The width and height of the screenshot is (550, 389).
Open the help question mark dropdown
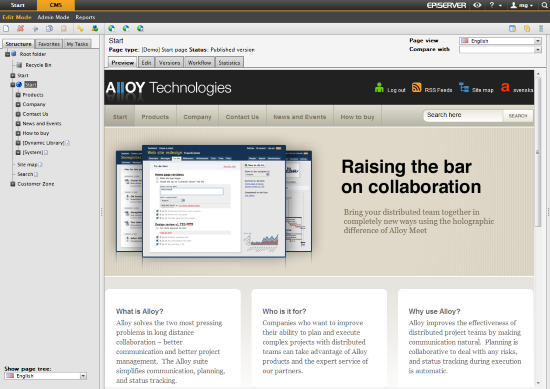495,5
